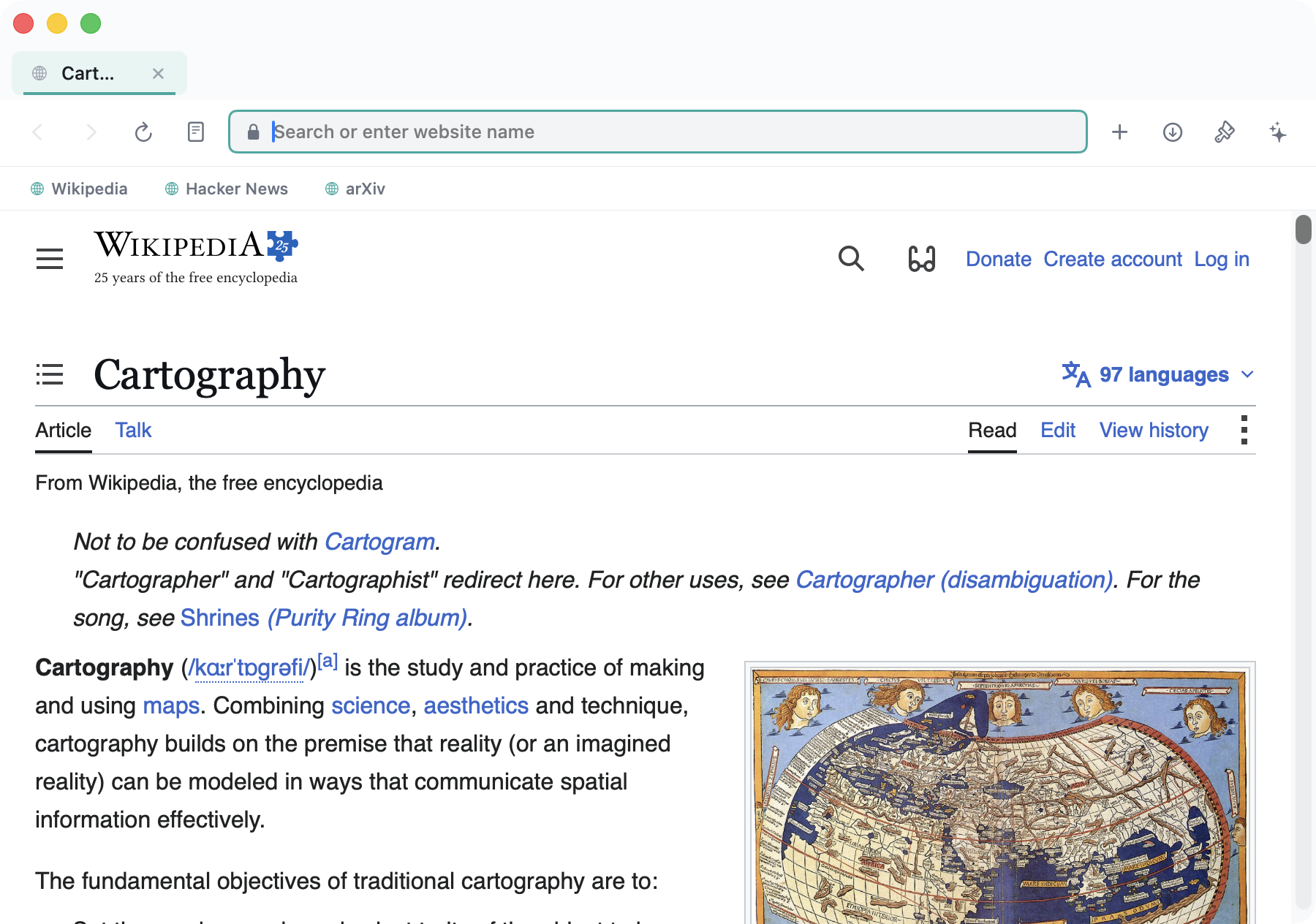
Task: Select the Cart... browser tab
Action: [99, 73]
